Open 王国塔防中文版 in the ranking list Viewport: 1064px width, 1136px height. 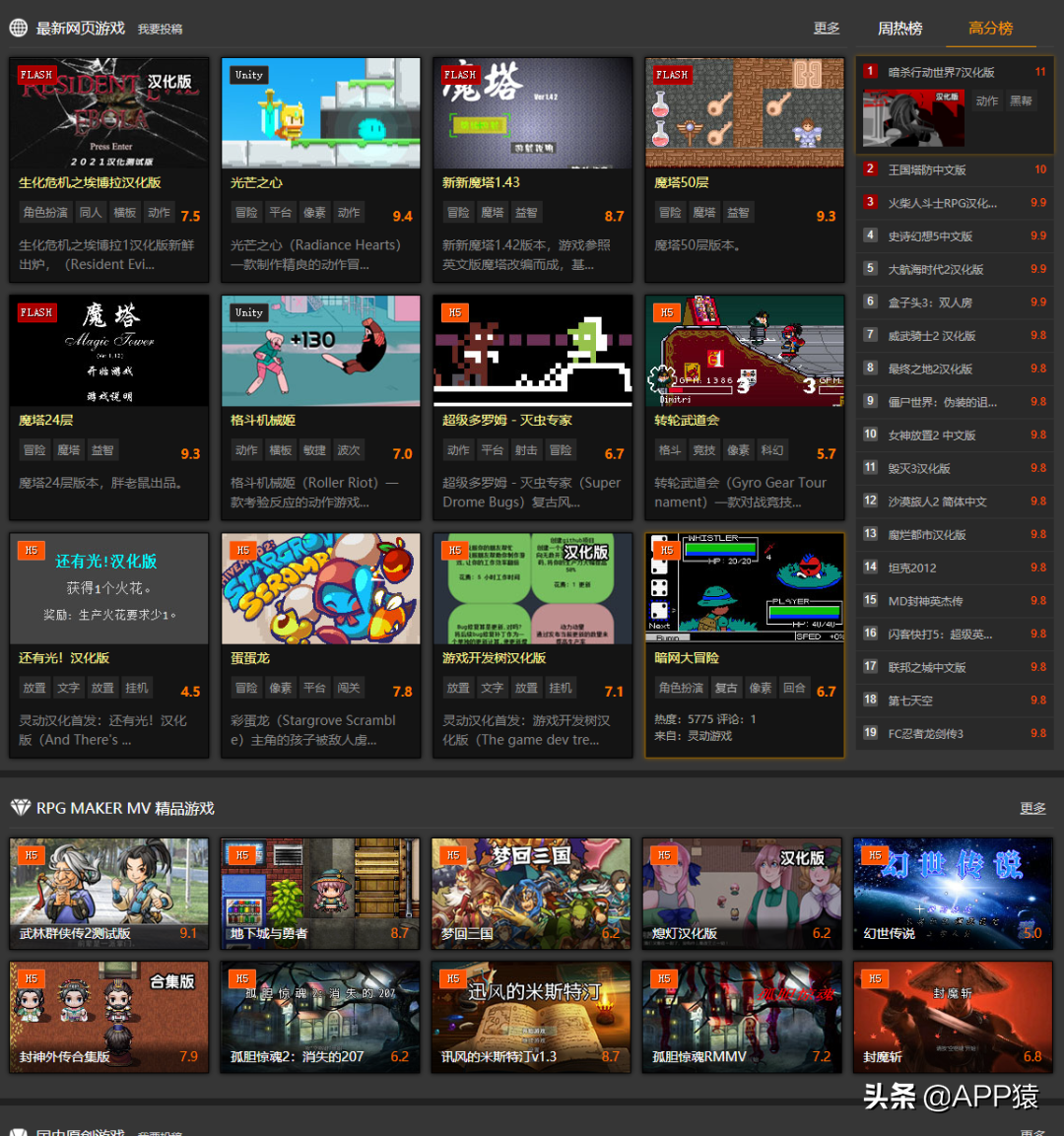click(927, 169)
